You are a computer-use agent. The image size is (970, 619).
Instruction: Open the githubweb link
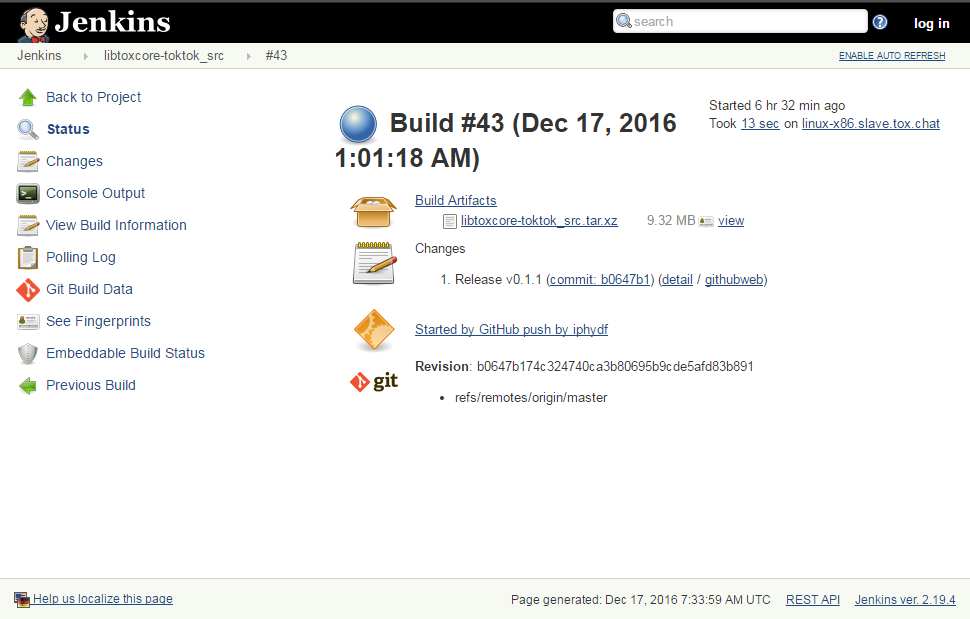pyautogui.click(x=734, y=280)
